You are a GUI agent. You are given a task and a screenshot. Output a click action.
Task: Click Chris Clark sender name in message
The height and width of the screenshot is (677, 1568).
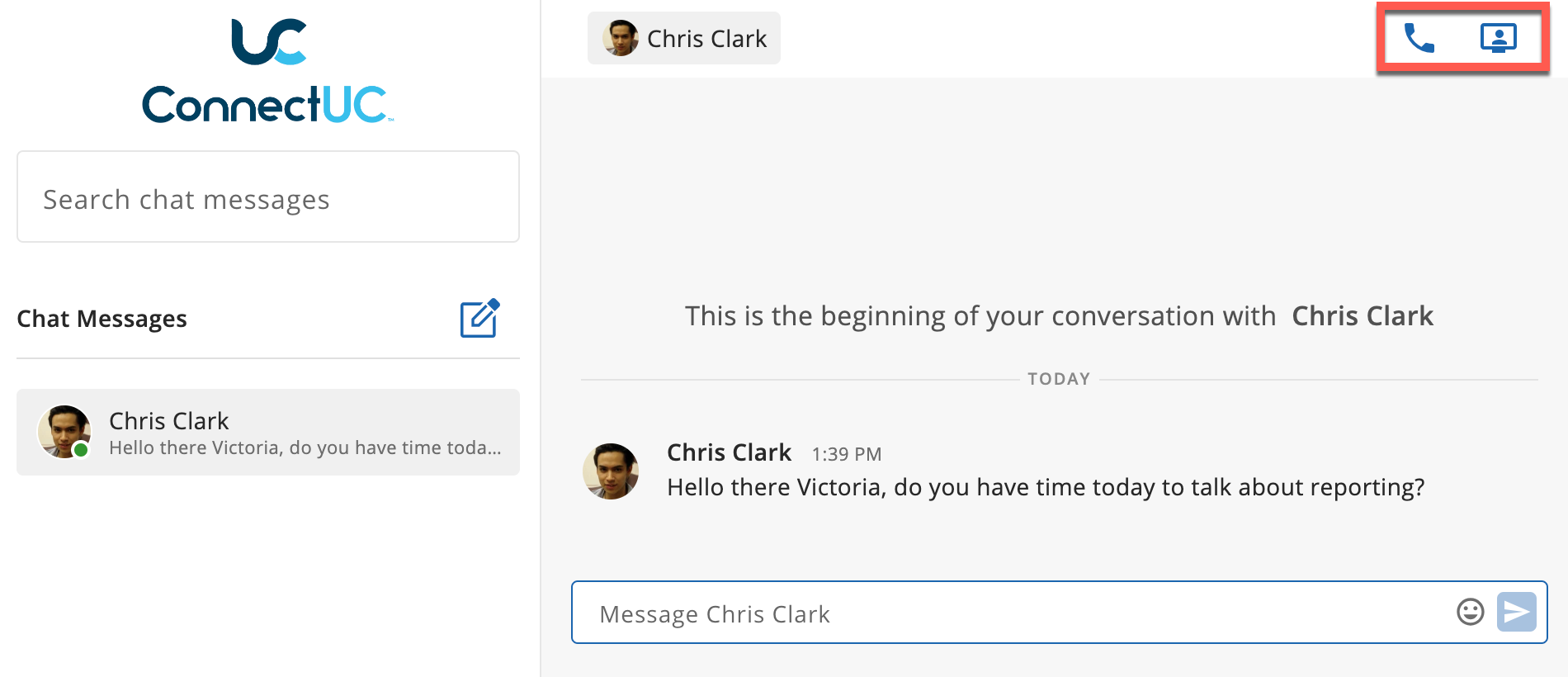pos(729,452)
